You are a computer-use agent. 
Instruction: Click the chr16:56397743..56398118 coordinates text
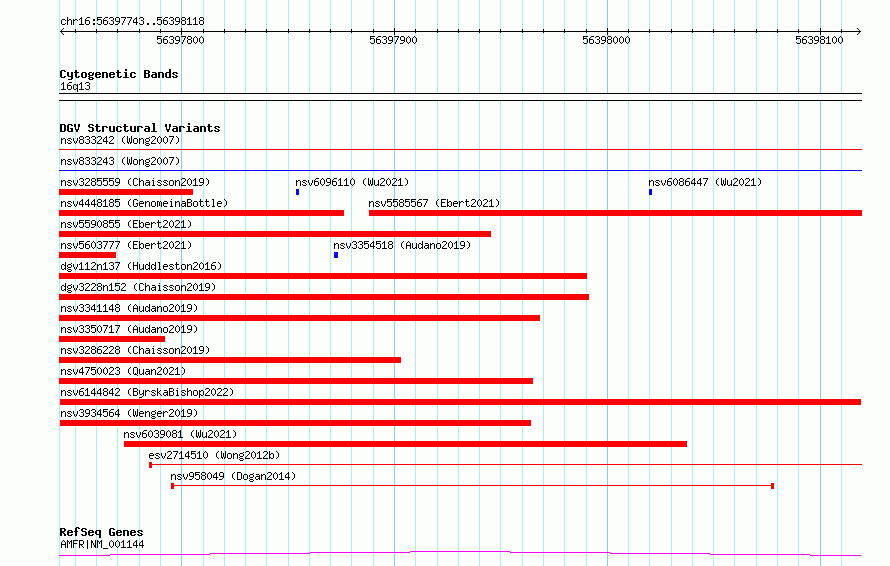click(x=132, y=22)
